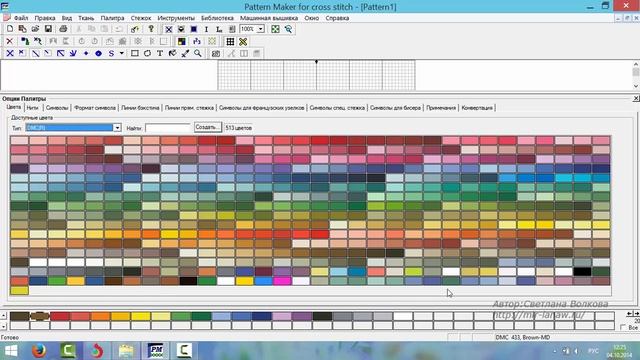Select the navy blue color in palette bar

tap(262, 316)
